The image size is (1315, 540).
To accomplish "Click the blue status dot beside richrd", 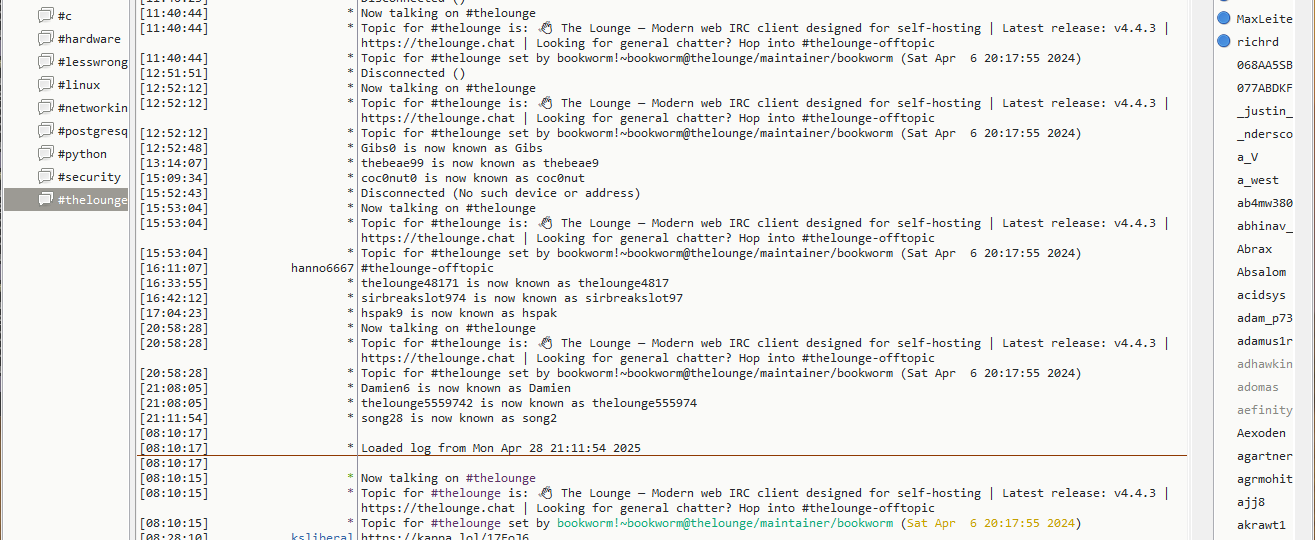I will (1224, 41).
